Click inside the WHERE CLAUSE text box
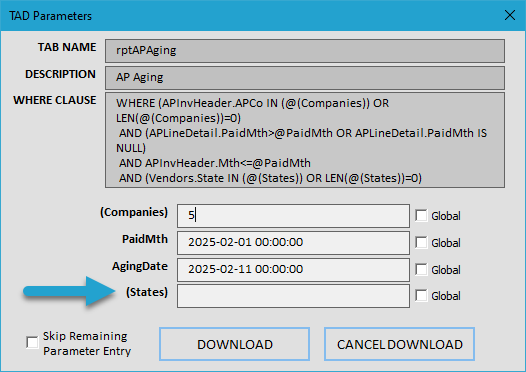Screen dimensions: 526x372 click(305, 140)
